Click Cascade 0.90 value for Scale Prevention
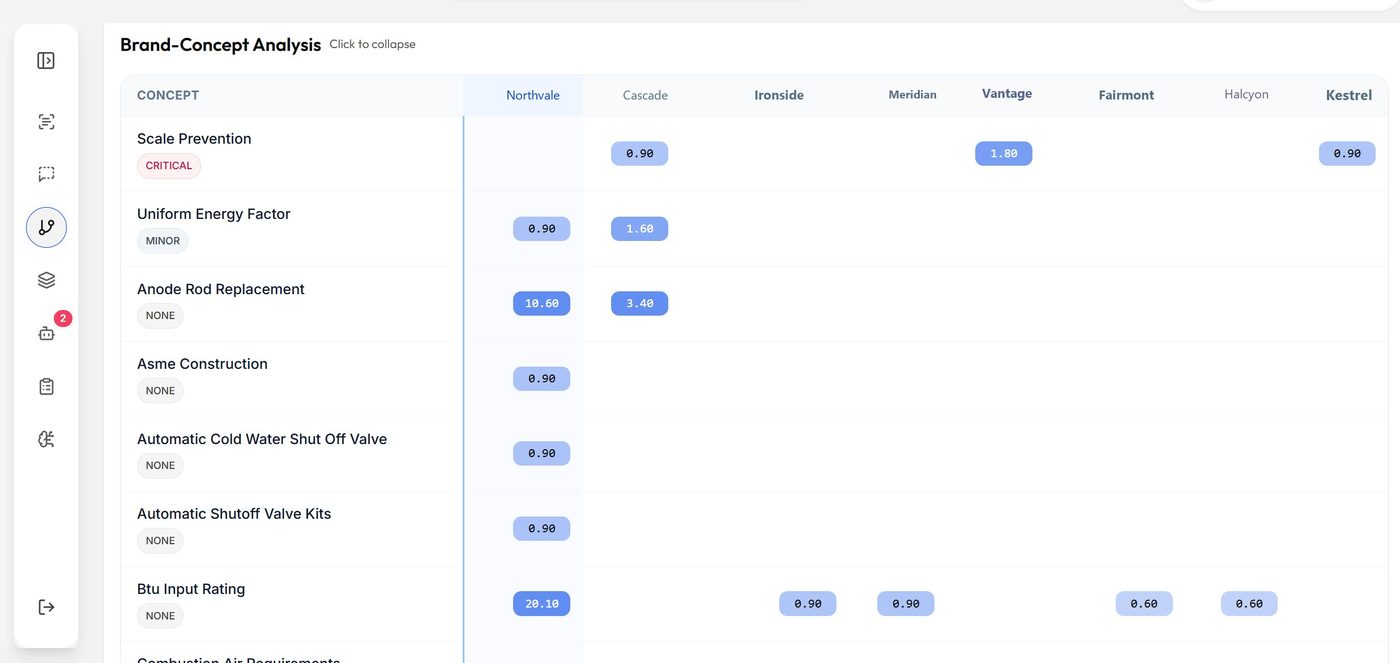 (x=640, y=154)
